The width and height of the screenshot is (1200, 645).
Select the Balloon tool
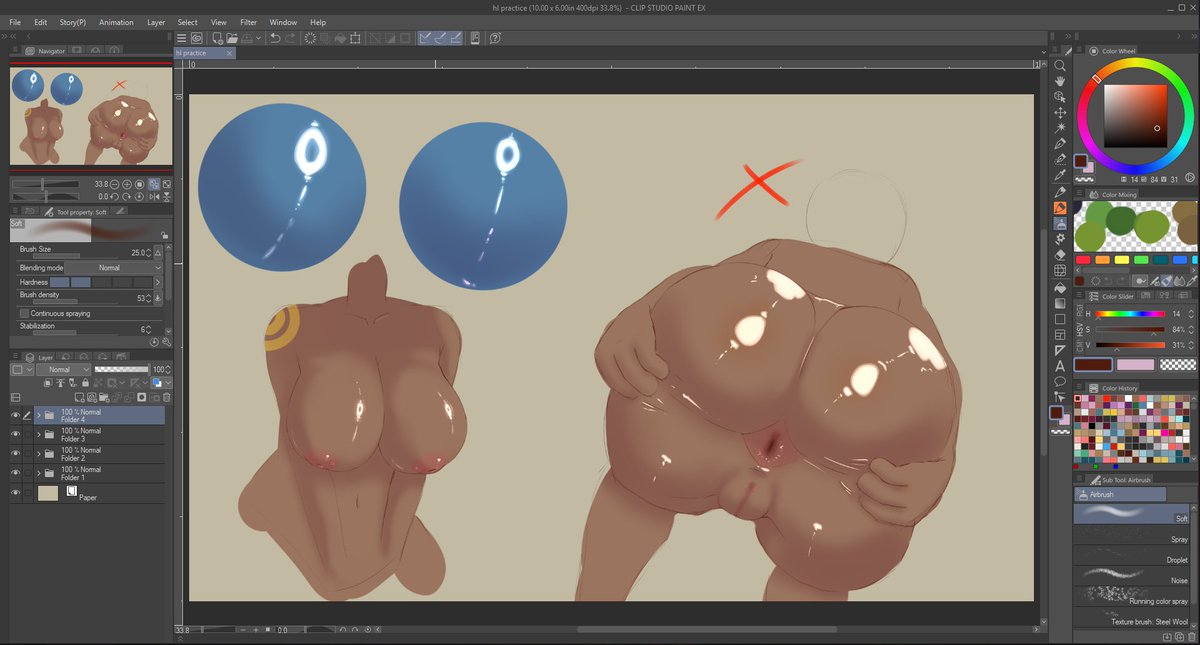(1060, 381)
